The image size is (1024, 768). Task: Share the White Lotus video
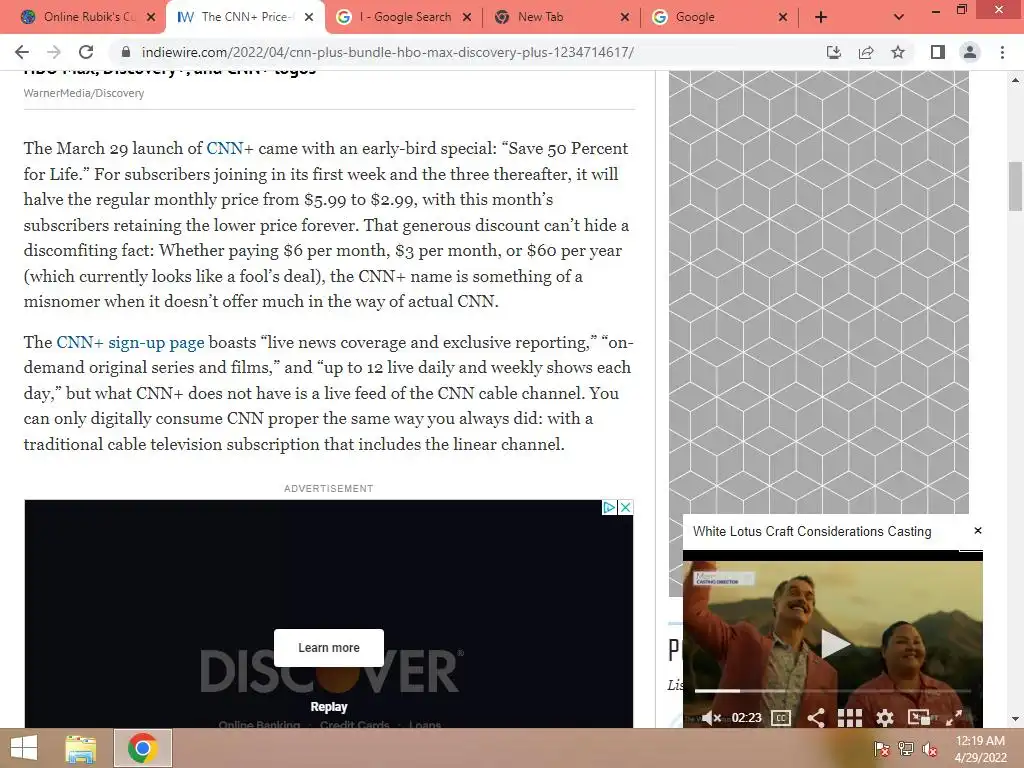coord(815,718)
